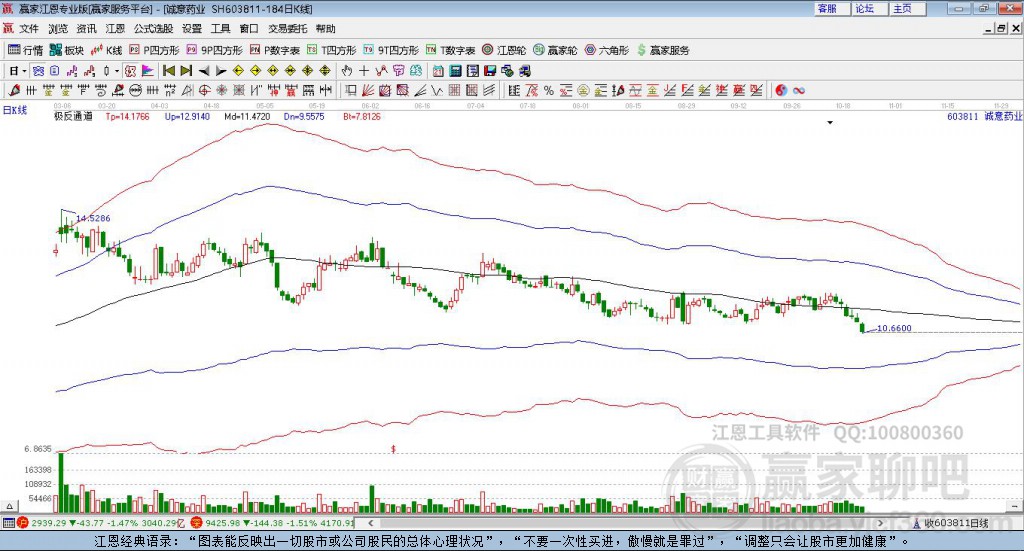The width and height of the screenshot is (1024, 551).
Task: Jump to last bar navigation icon
Action: (x=186, y=71)
